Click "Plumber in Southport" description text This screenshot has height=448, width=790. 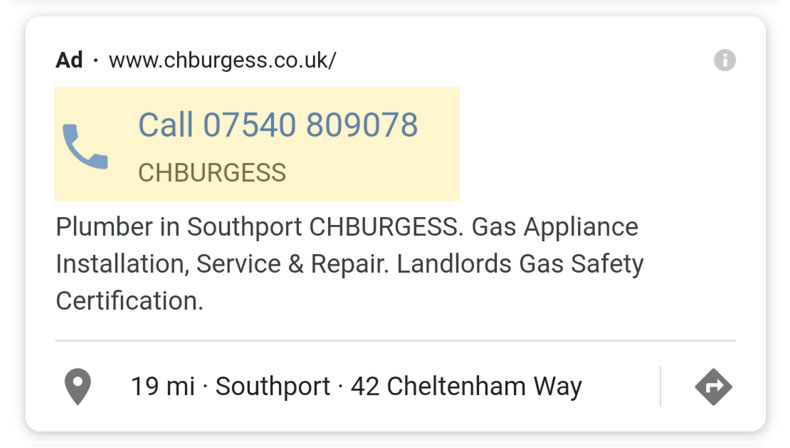pos(178,227)
